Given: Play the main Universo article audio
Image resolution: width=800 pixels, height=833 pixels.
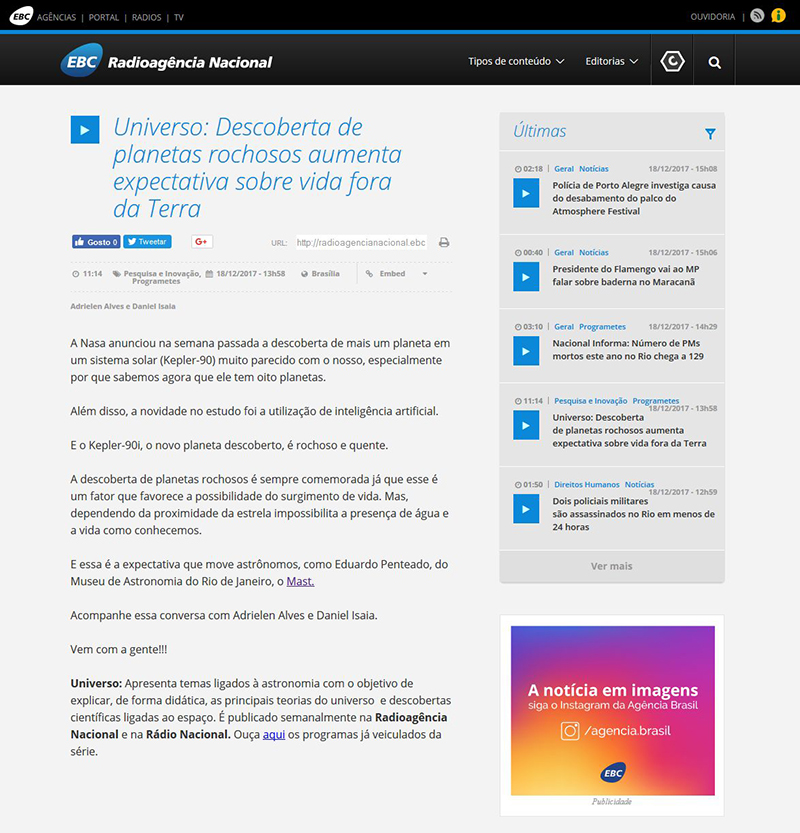Looking at the screenshot, I should click(x=84, y=130).
